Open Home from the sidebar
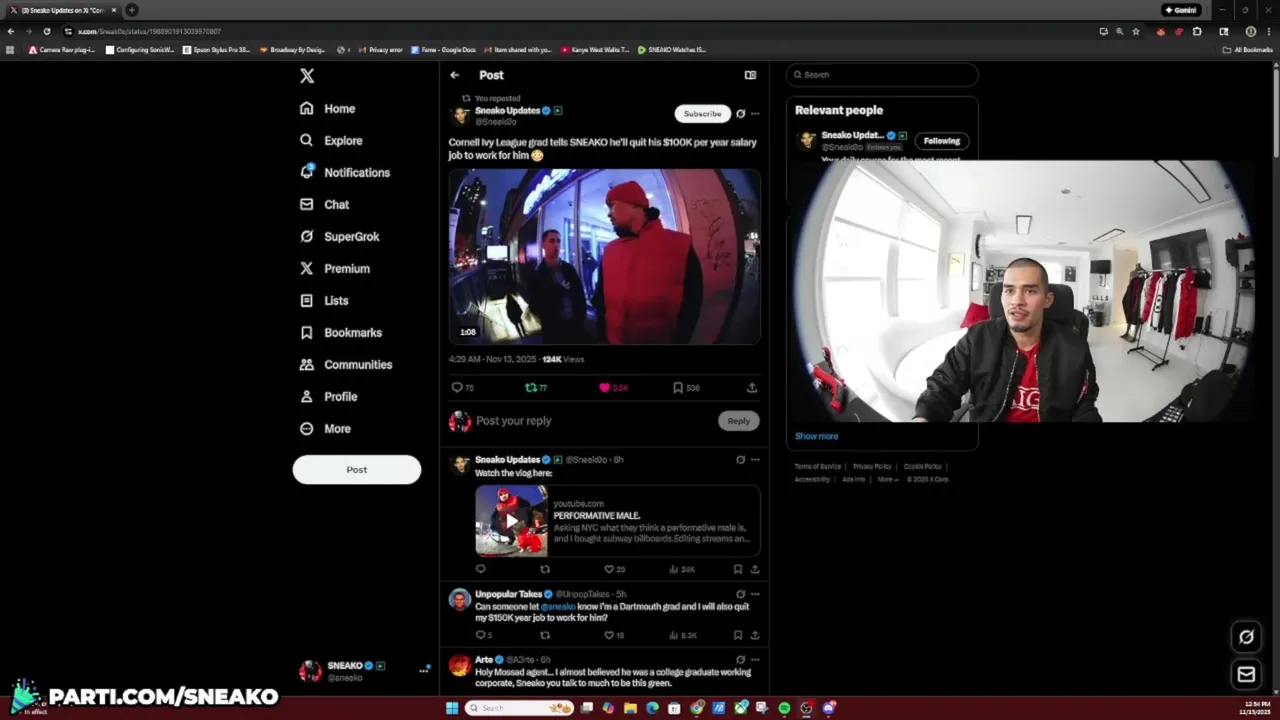1280x720 pixels. coord(328,108)
